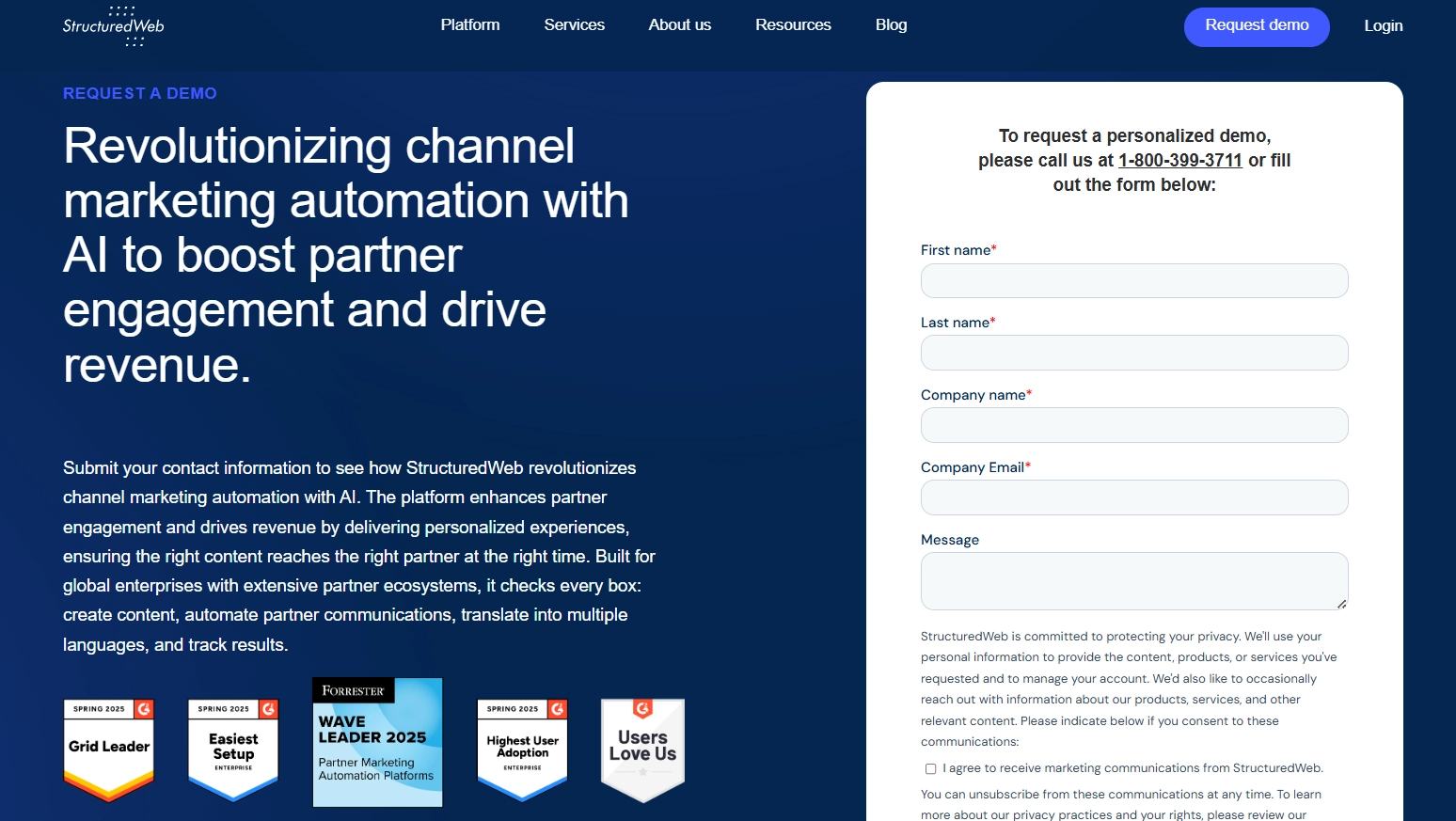This screenshot has width=1456, height=821.
Task: Click the Login link
Action: point(1384,26)
